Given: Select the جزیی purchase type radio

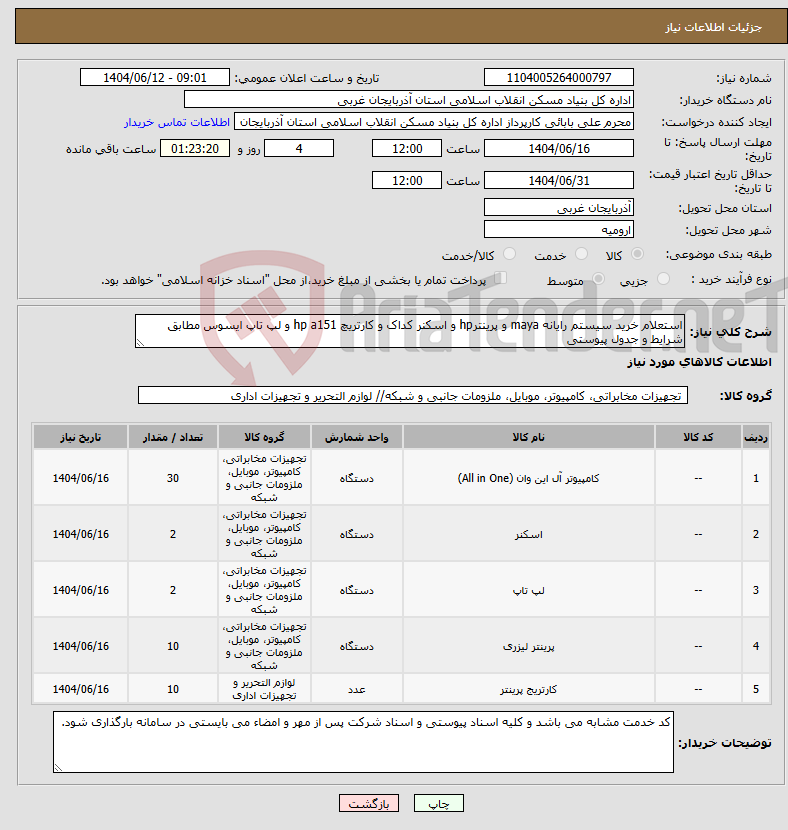Looking at the screenshot, I should point(663,279).
